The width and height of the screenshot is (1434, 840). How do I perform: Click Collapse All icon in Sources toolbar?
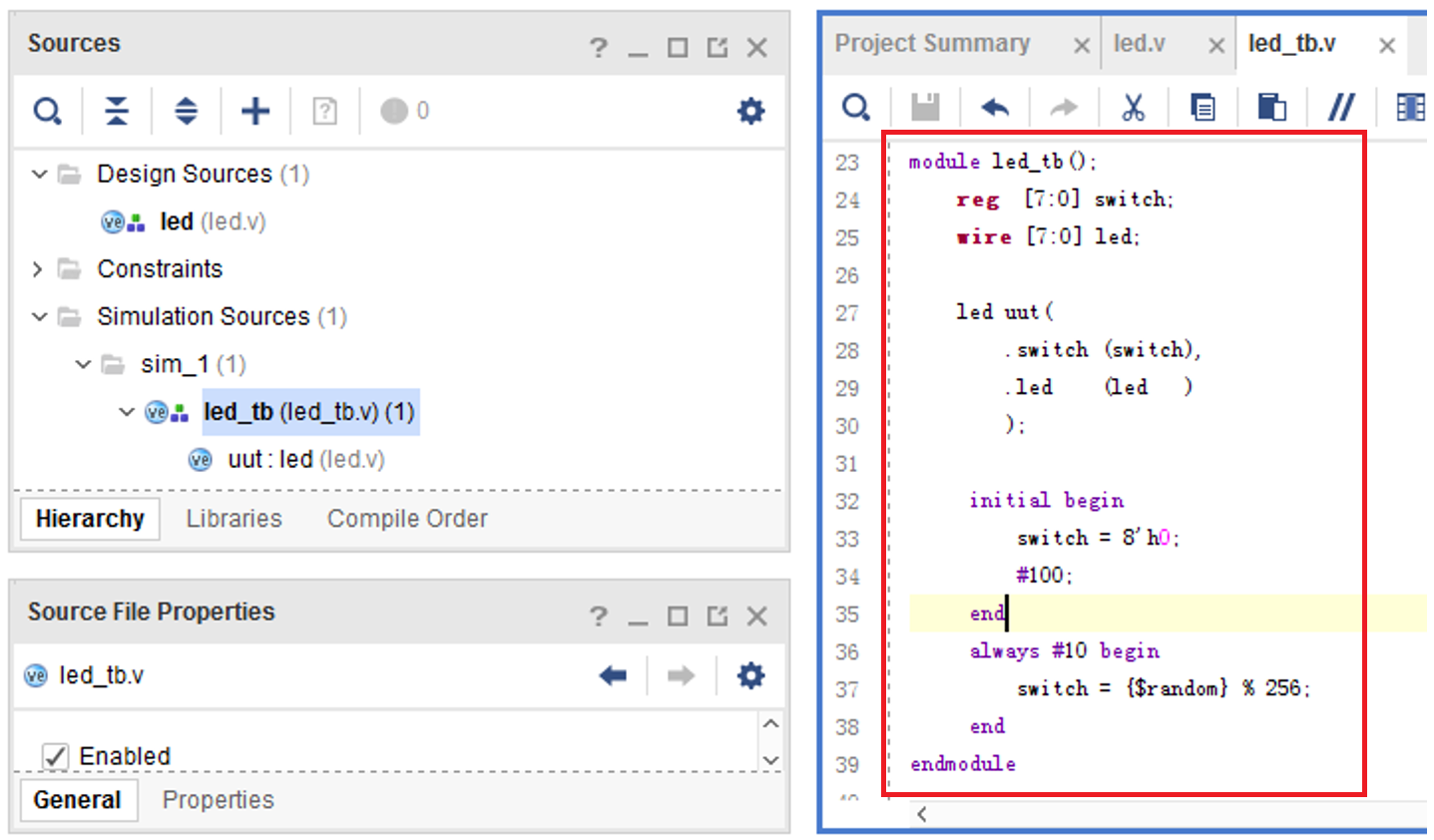coord(117,111)
